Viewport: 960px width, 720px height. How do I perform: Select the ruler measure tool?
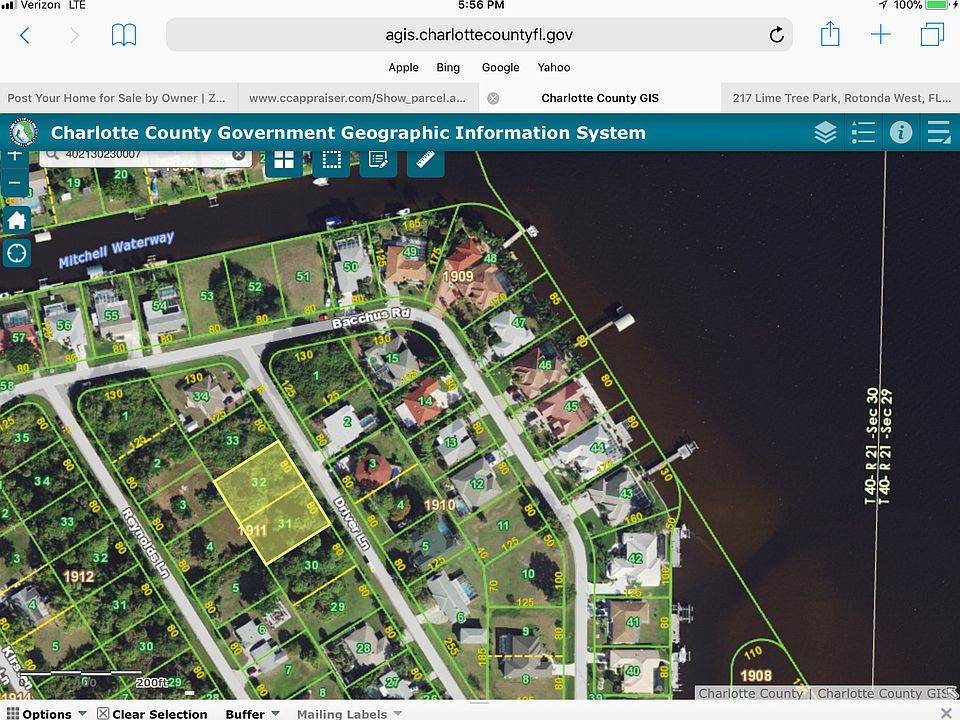tap(426, 160)
